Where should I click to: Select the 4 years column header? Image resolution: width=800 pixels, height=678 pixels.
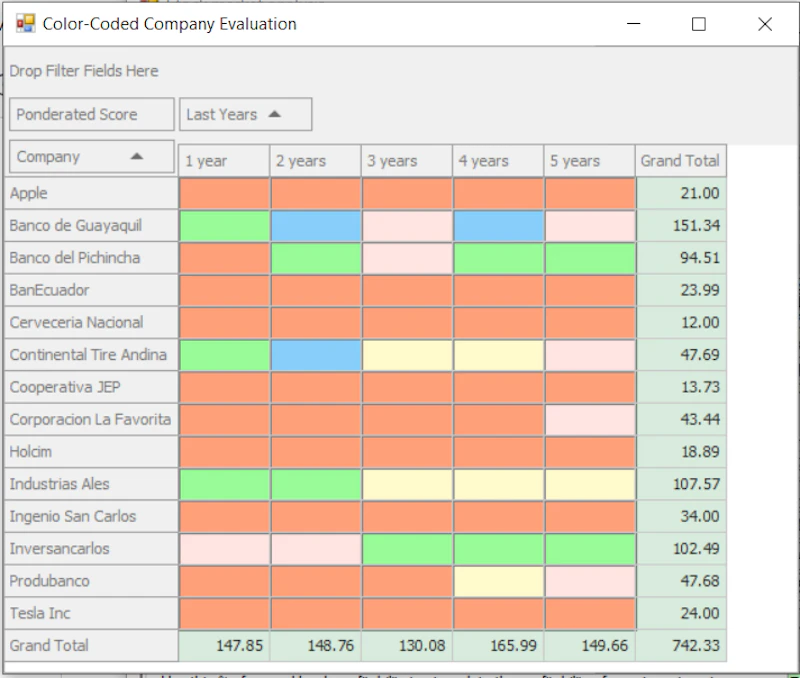pyautogui.click(x=498, y=161)
